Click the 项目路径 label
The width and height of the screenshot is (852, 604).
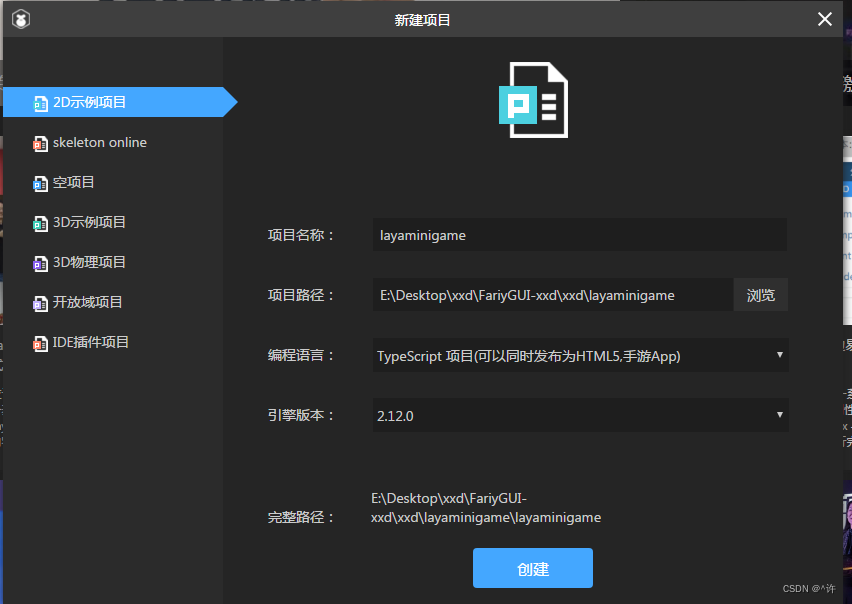click(300, 295)
